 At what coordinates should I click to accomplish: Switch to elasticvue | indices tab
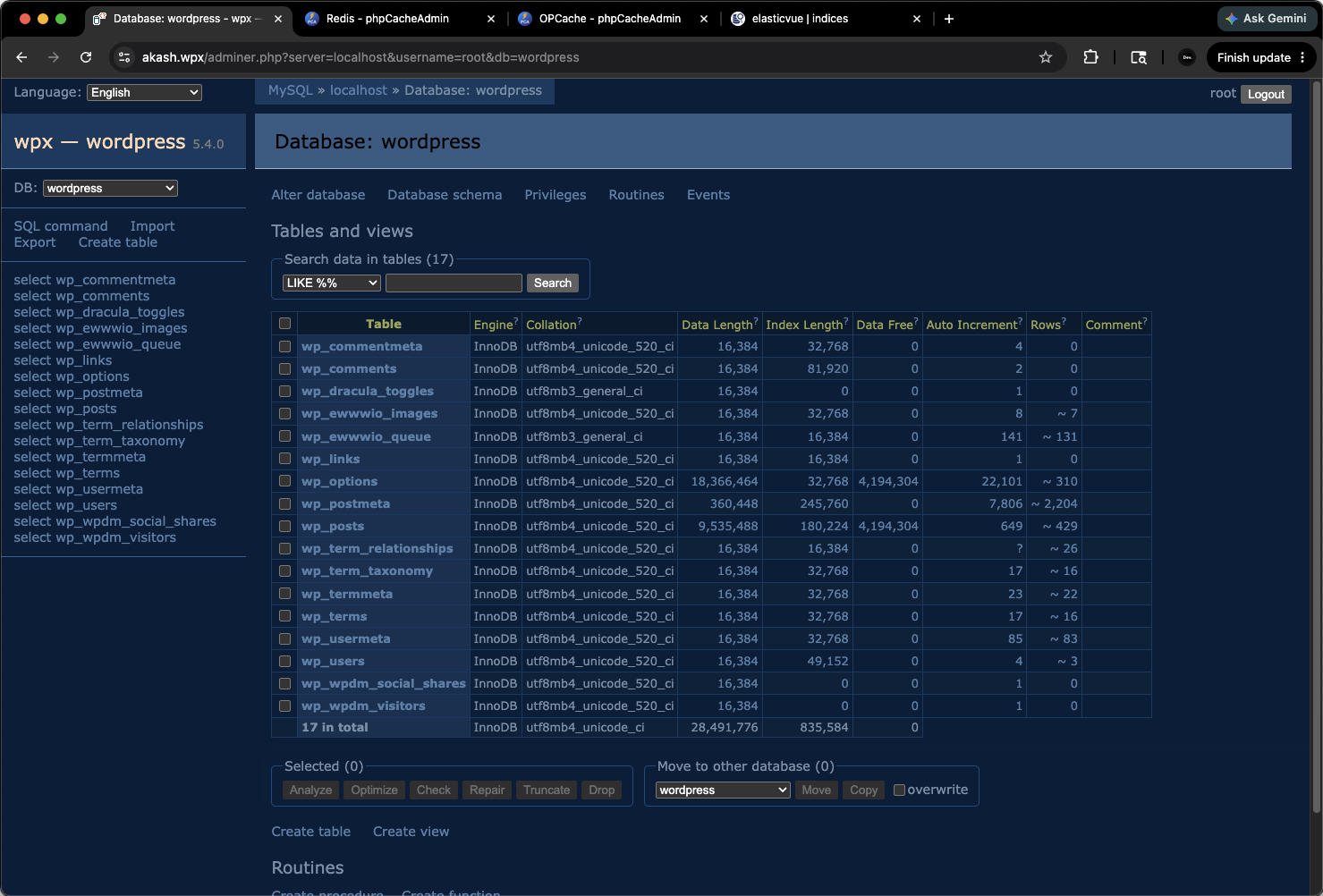[x=801, y=19]
